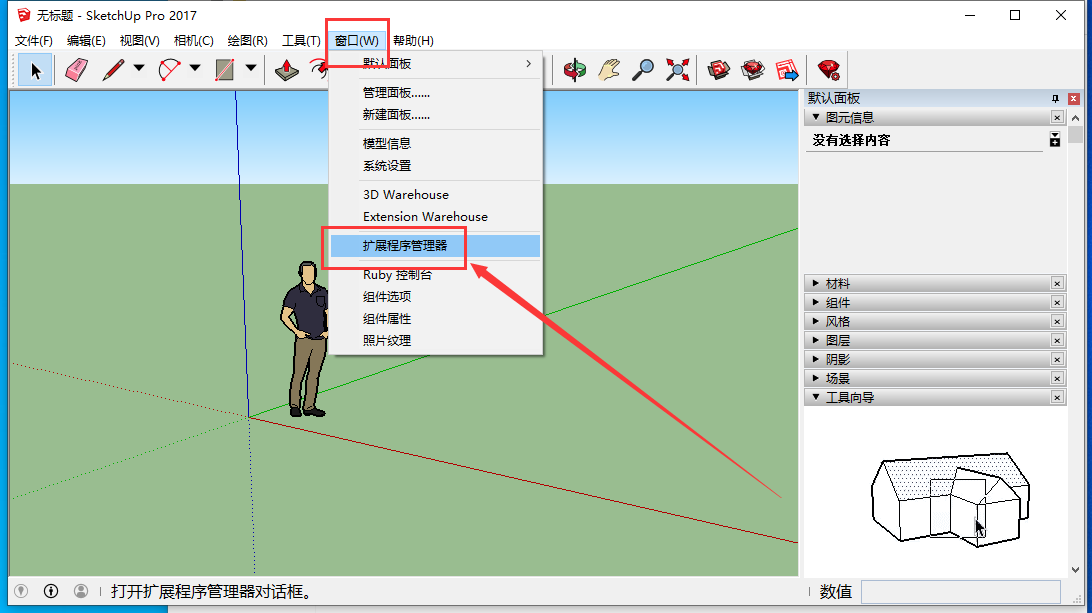1092x613 pixels.
Task: Select the arrow Select tool
Action: pos(35,70)
